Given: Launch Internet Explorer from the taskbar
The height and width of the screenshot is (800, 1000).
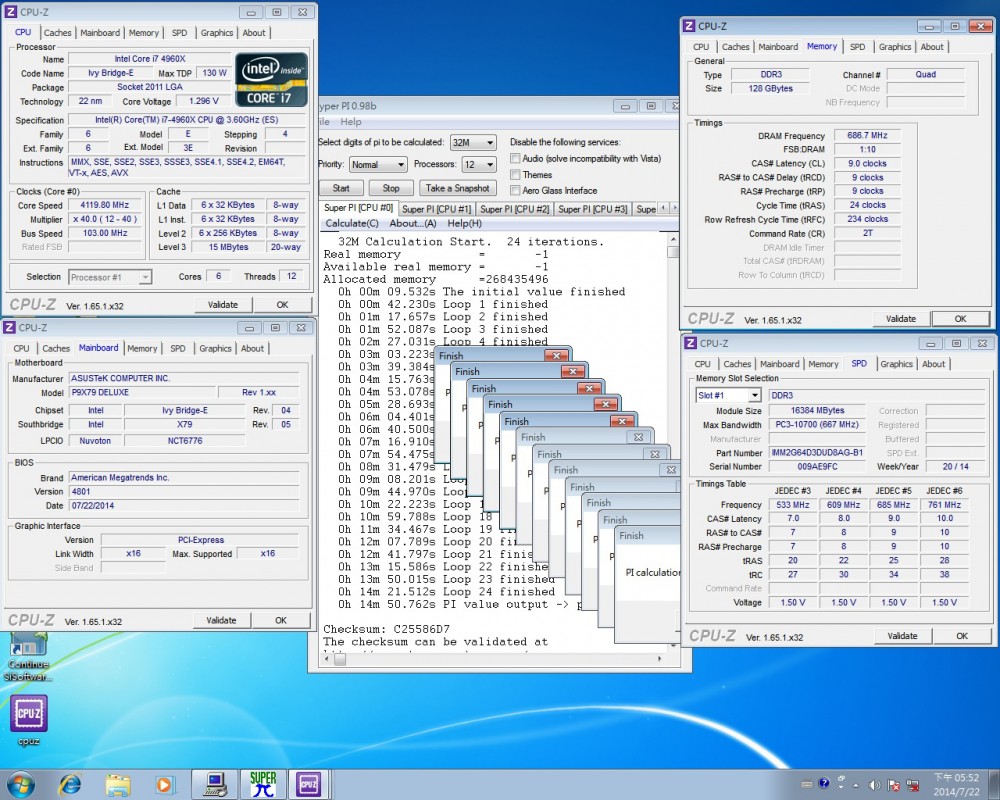Looking at the screenshot, I should coord(70,783).
